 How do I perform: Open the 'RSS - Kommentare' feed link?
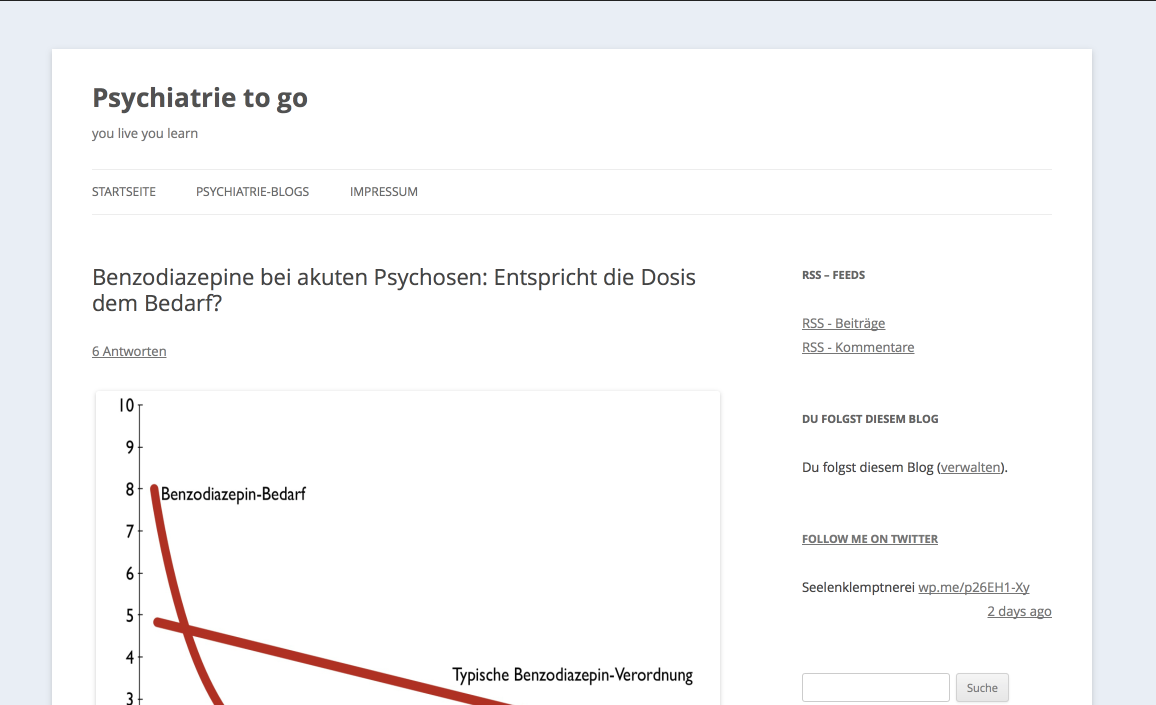[x=858, y=348]
